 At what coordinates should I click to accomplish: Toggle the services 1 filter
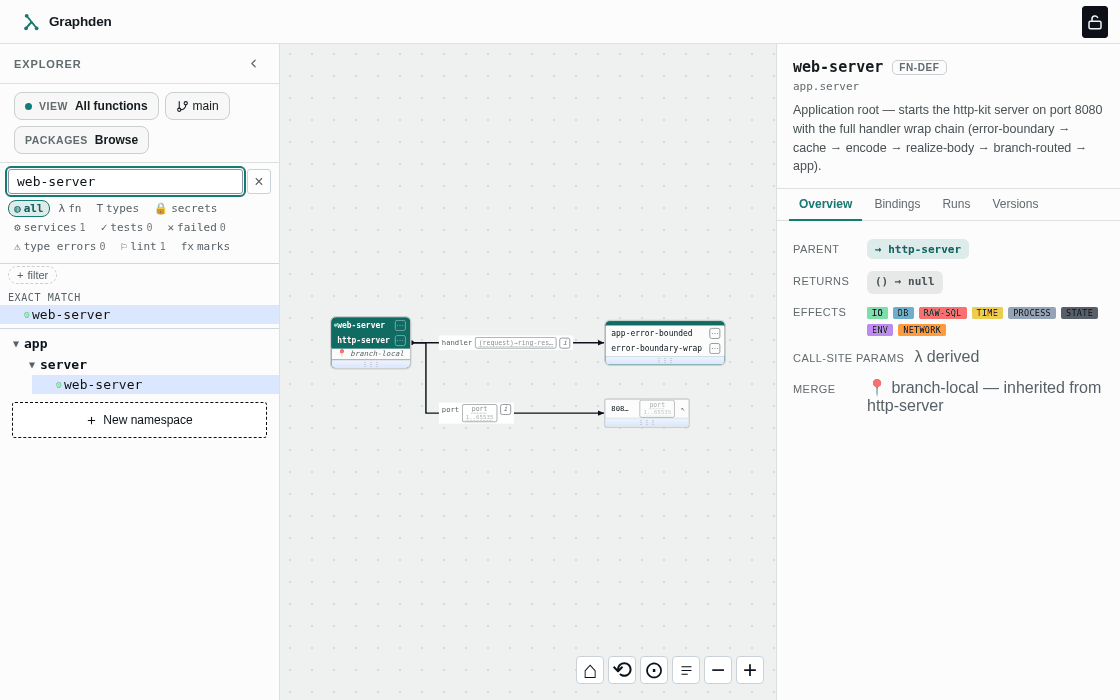[49, 227]
